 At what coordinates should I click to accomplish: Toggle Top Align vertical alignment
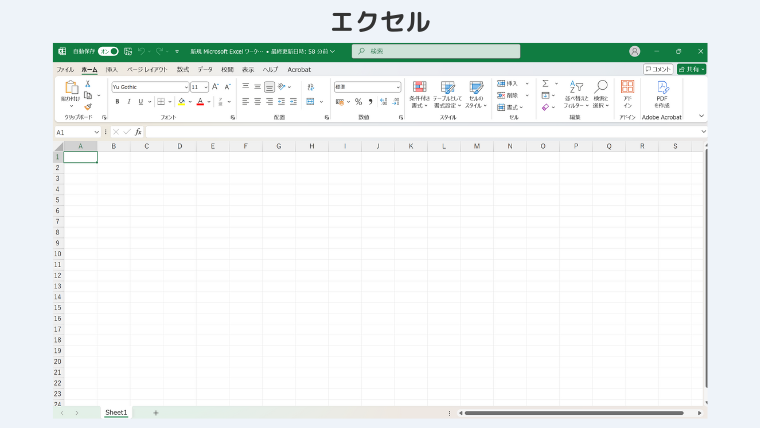[x=246, y=87]
